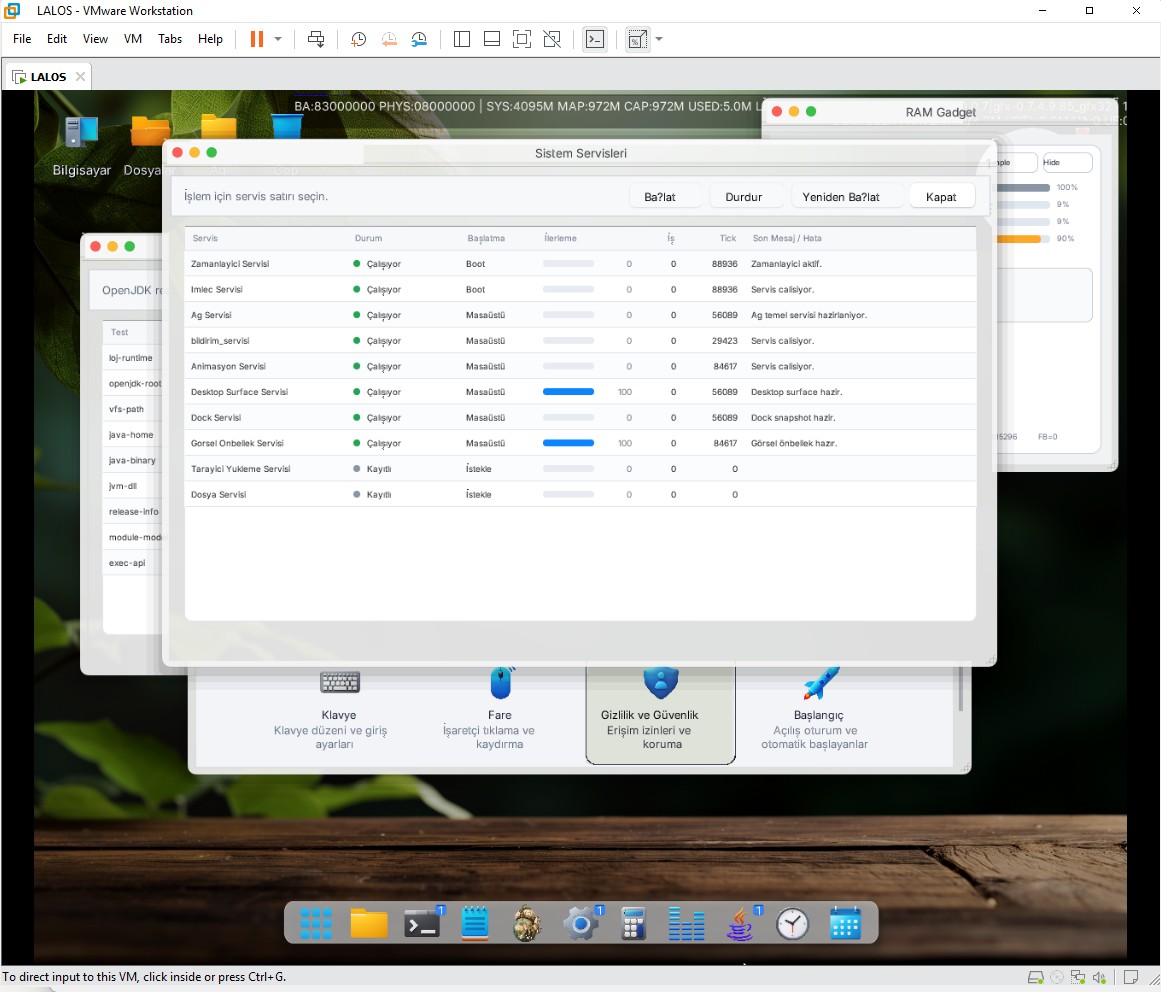
Task: Launch the terminal from the dock
Action: (x=422, y=923)
